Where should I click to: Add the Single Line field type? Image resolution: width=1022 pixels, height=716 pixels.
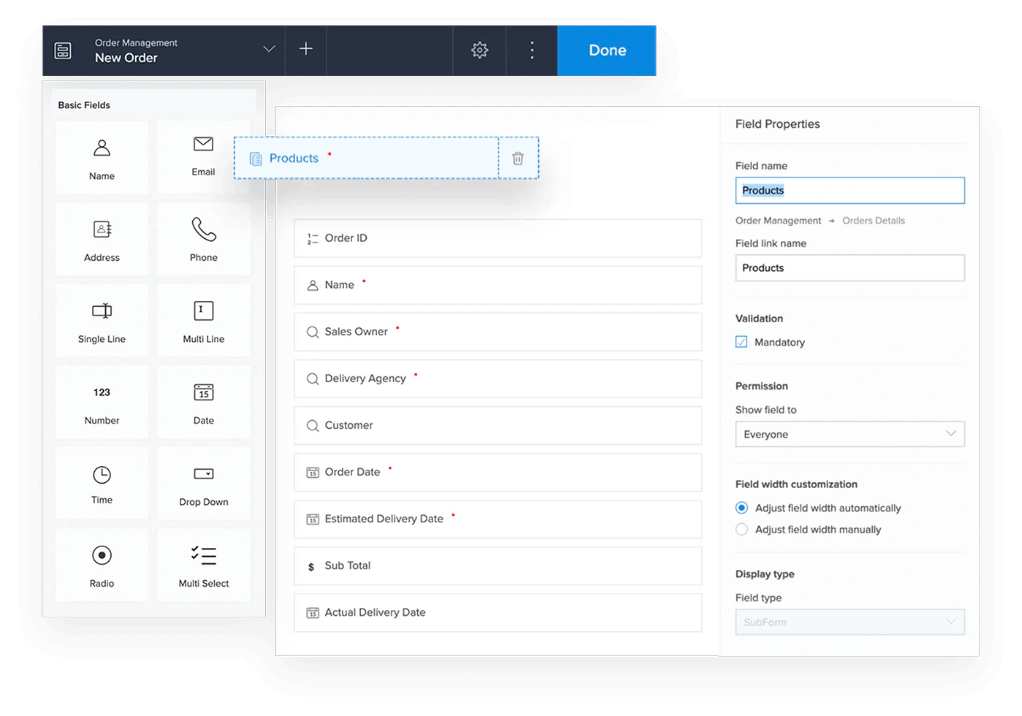coord(102,321)
